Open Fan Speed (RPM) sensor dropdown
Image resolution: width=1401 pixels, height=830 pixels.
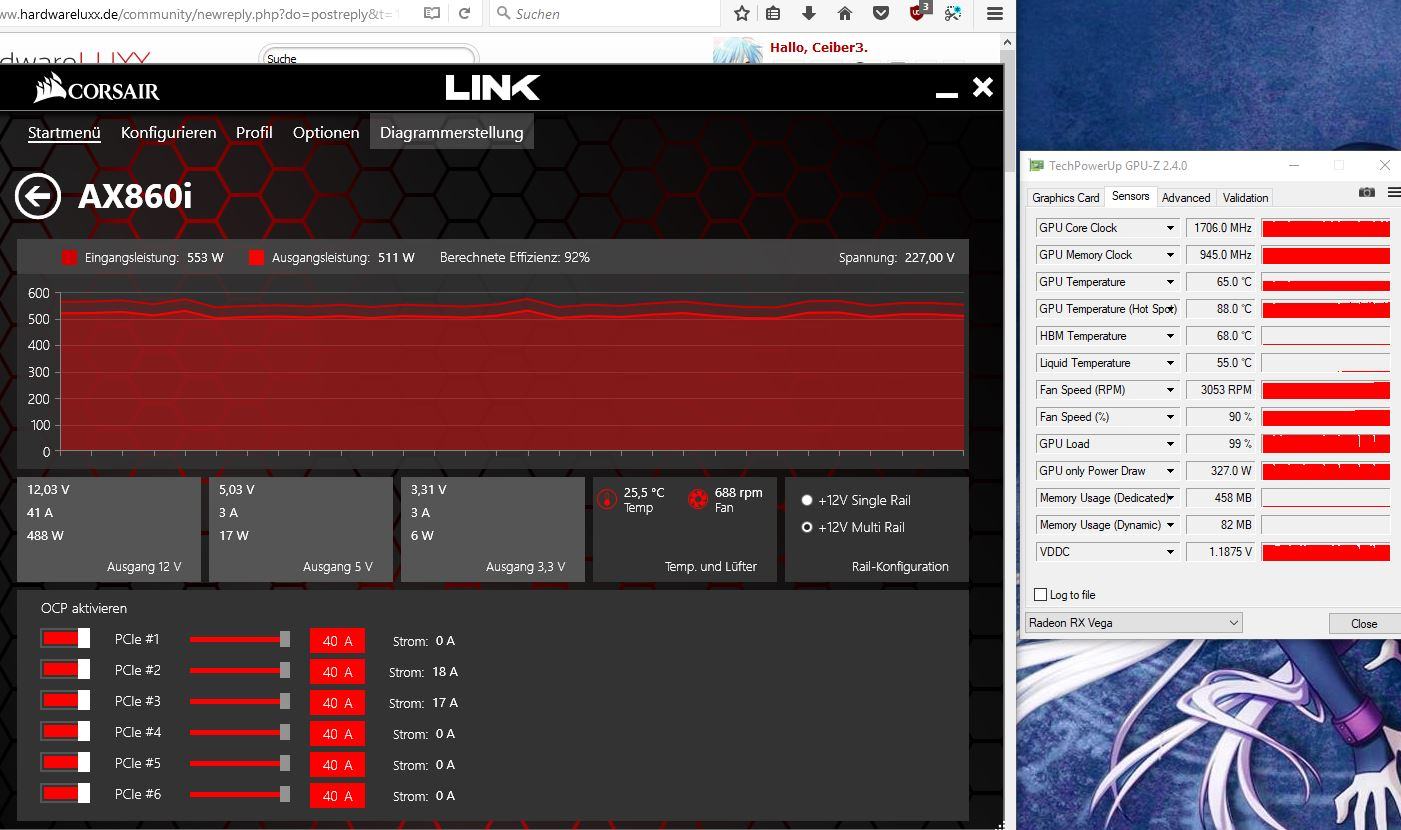coord(1170,390)
